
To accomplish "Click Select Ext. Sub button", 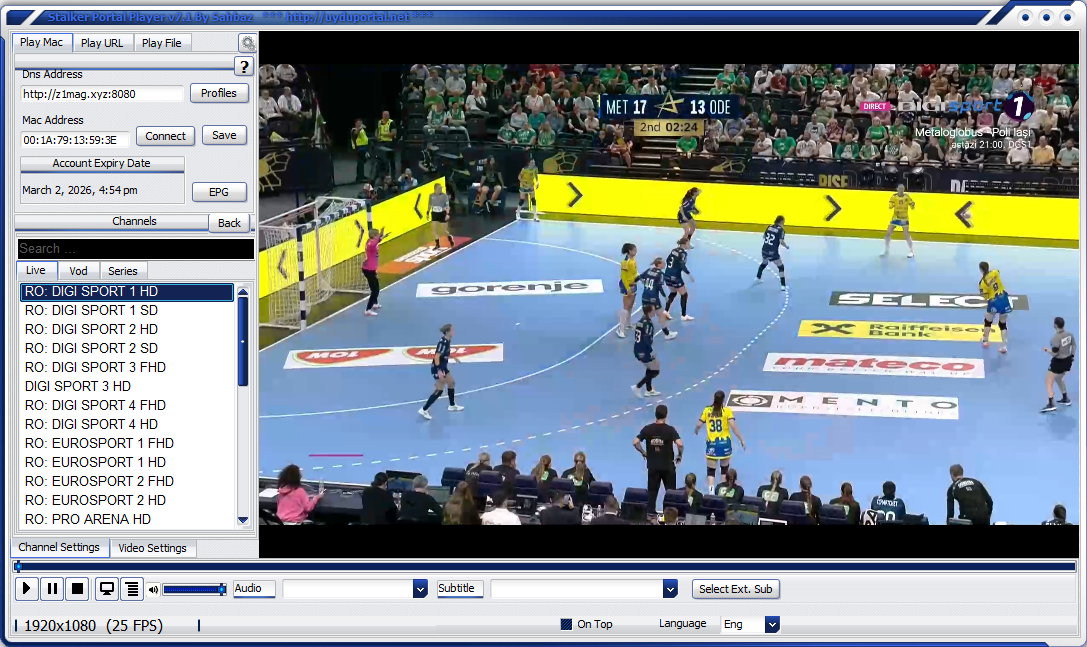I will point(736,589).
